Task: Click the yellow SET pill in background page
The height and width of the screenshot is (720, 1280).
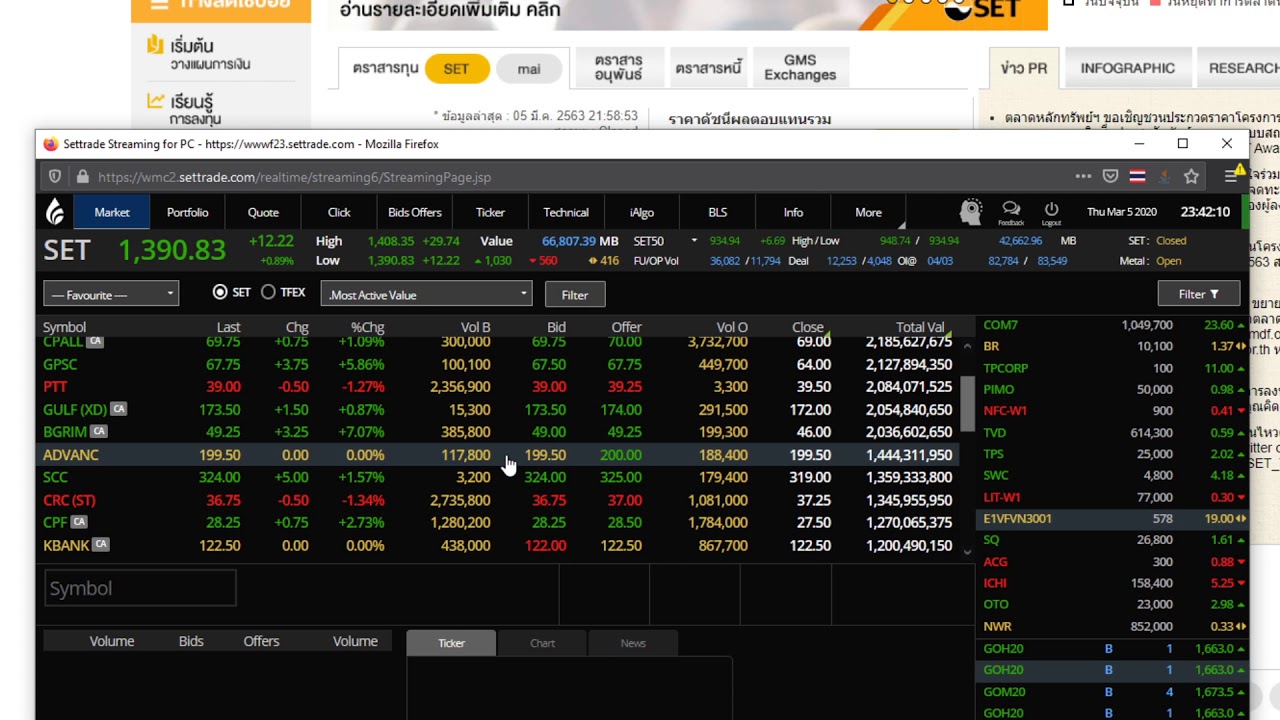Action: click(x=456, y=68)
